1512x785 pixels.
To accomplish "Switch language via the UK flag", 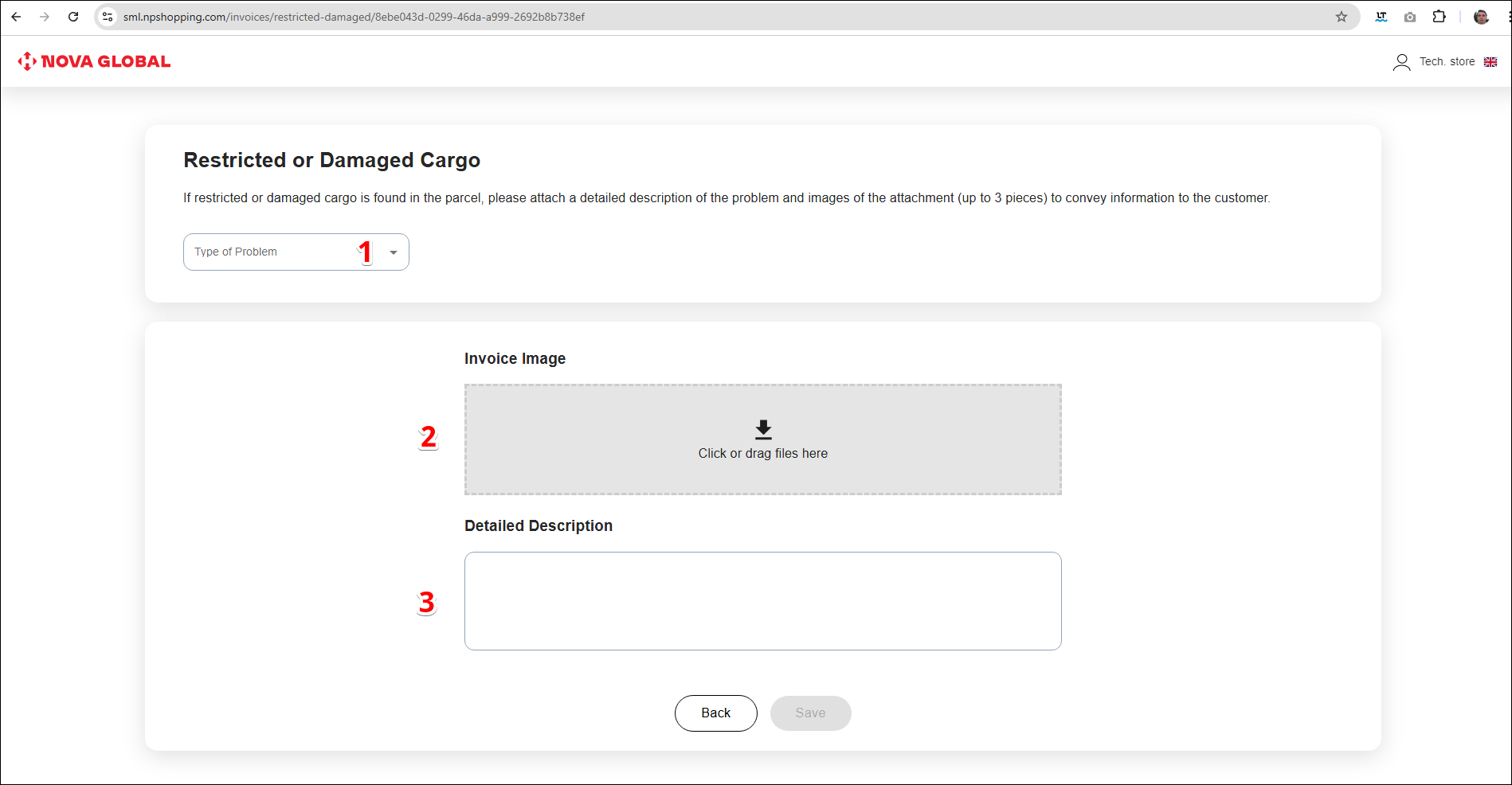I will pyautogui.click(x=1490, y=62).
